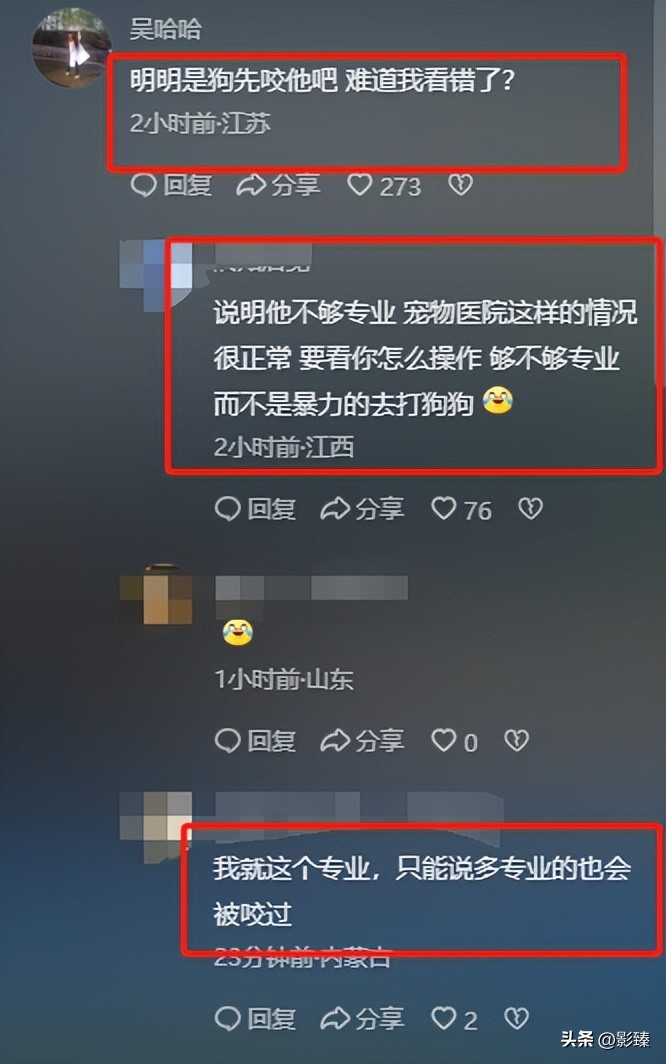Screen dimensions: 666x1064
Task: Like the 山东 emoji comment with 0 likes
Action: [455, 741]
